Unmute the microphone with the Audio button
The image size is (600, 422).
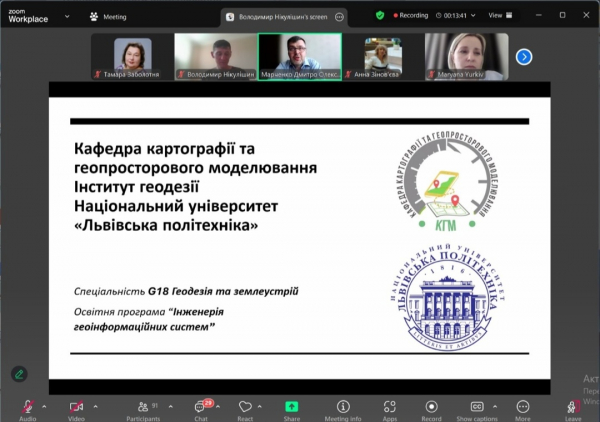28,407
